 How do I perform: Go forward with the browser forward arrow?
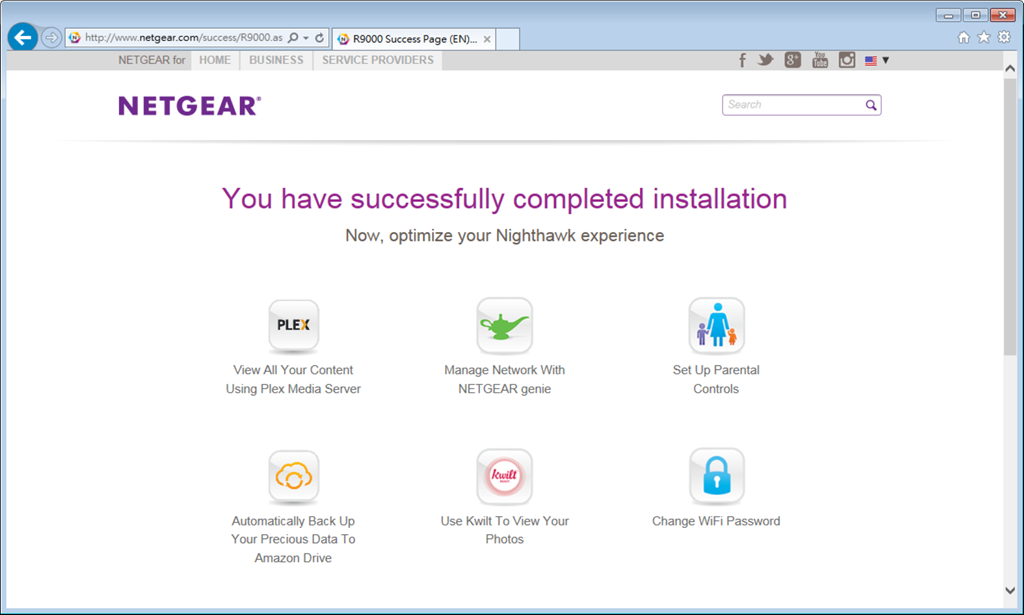(x=51, y=38)
